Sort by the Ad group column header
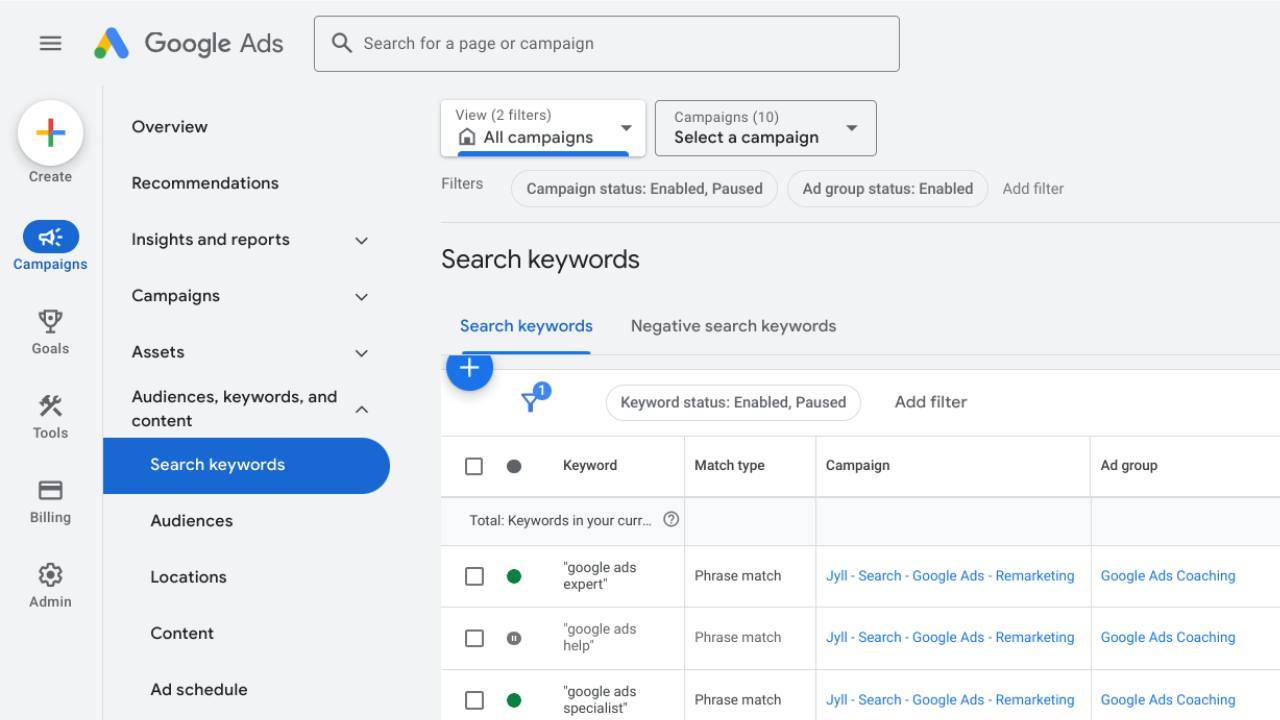Screen dimensions: 1280x720 coord(1128,466)
